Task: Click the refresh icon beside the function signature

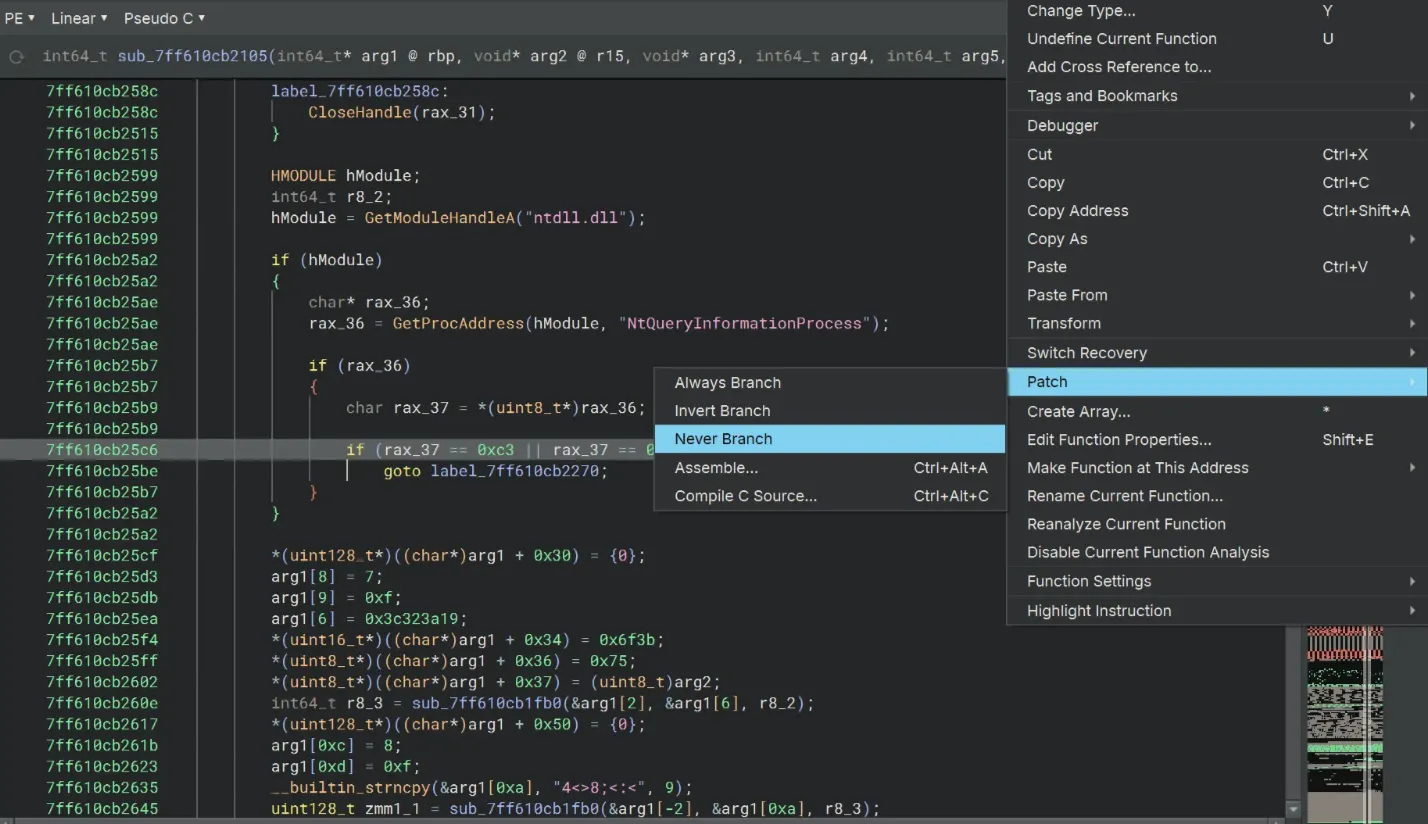Action: click(x=16, y=57)
